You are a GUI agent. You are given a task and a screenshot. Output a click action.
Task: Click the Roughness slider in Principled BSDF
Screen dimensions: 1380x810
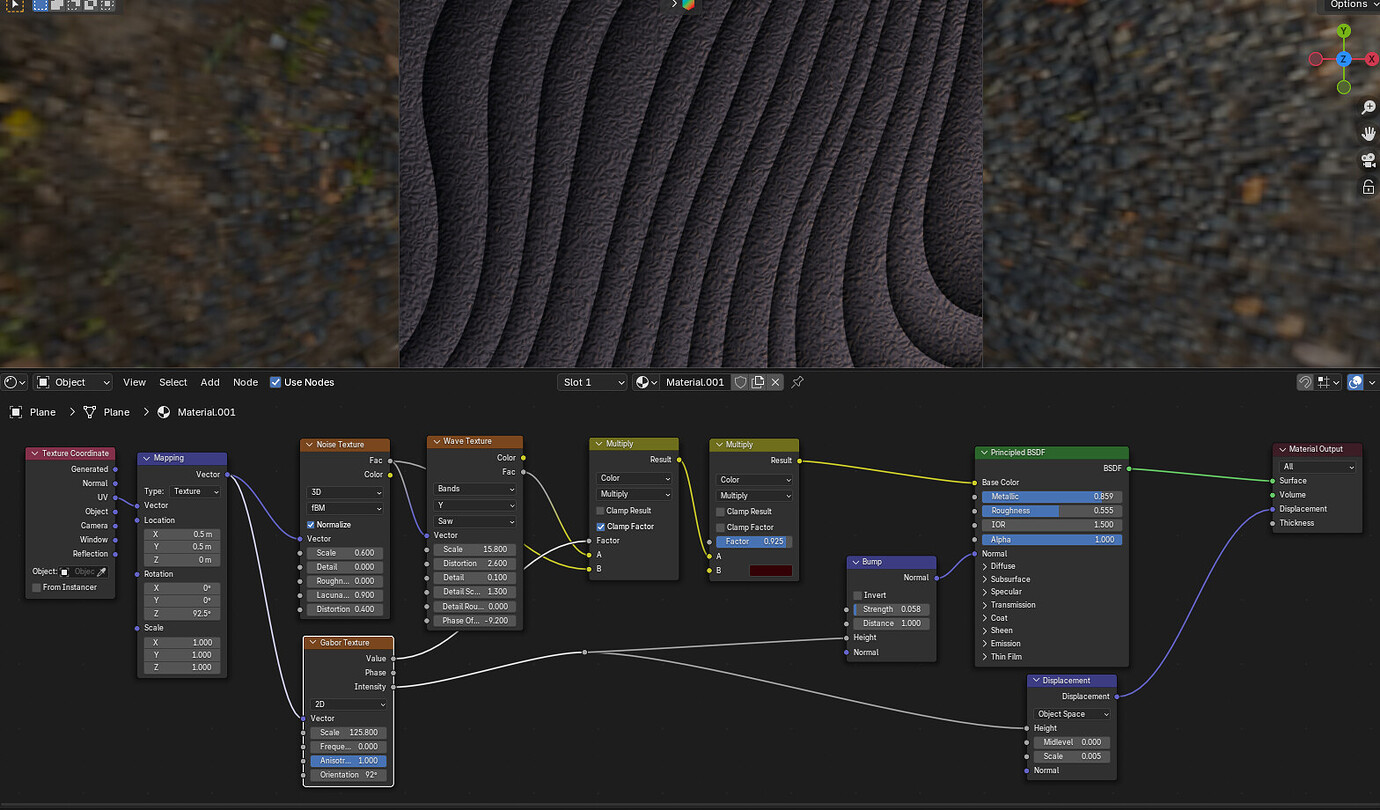click(1052, 510)
